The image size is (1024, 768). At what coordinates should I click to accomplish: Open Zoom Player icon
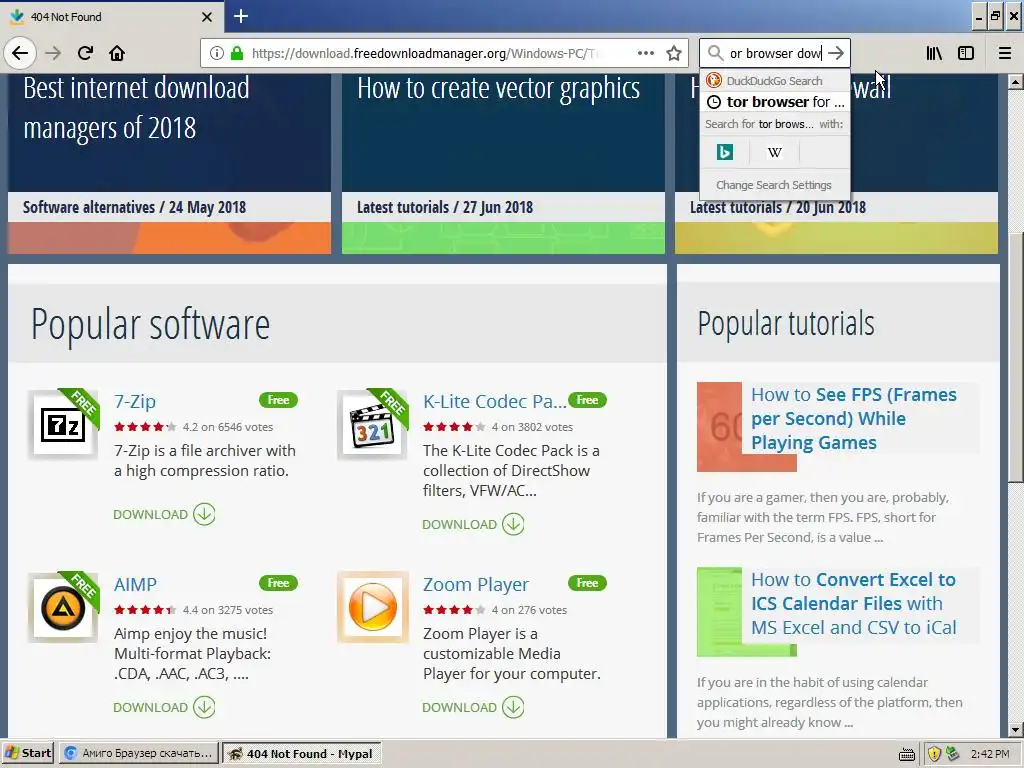(x=372, y=608)
